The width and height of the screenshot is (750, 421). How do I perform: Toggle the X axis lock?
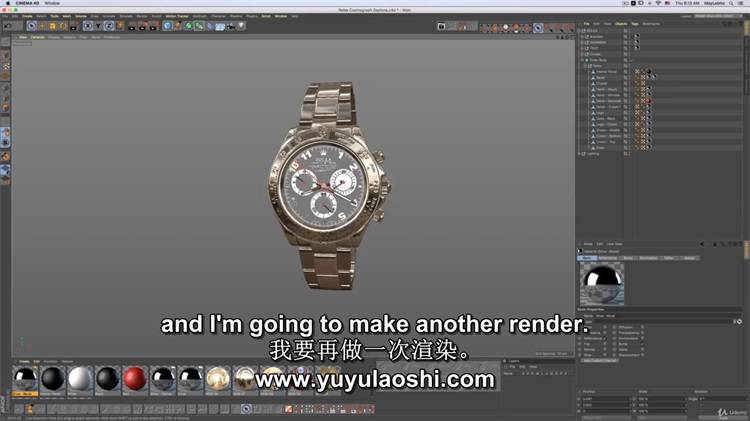(x=88, y=26)
